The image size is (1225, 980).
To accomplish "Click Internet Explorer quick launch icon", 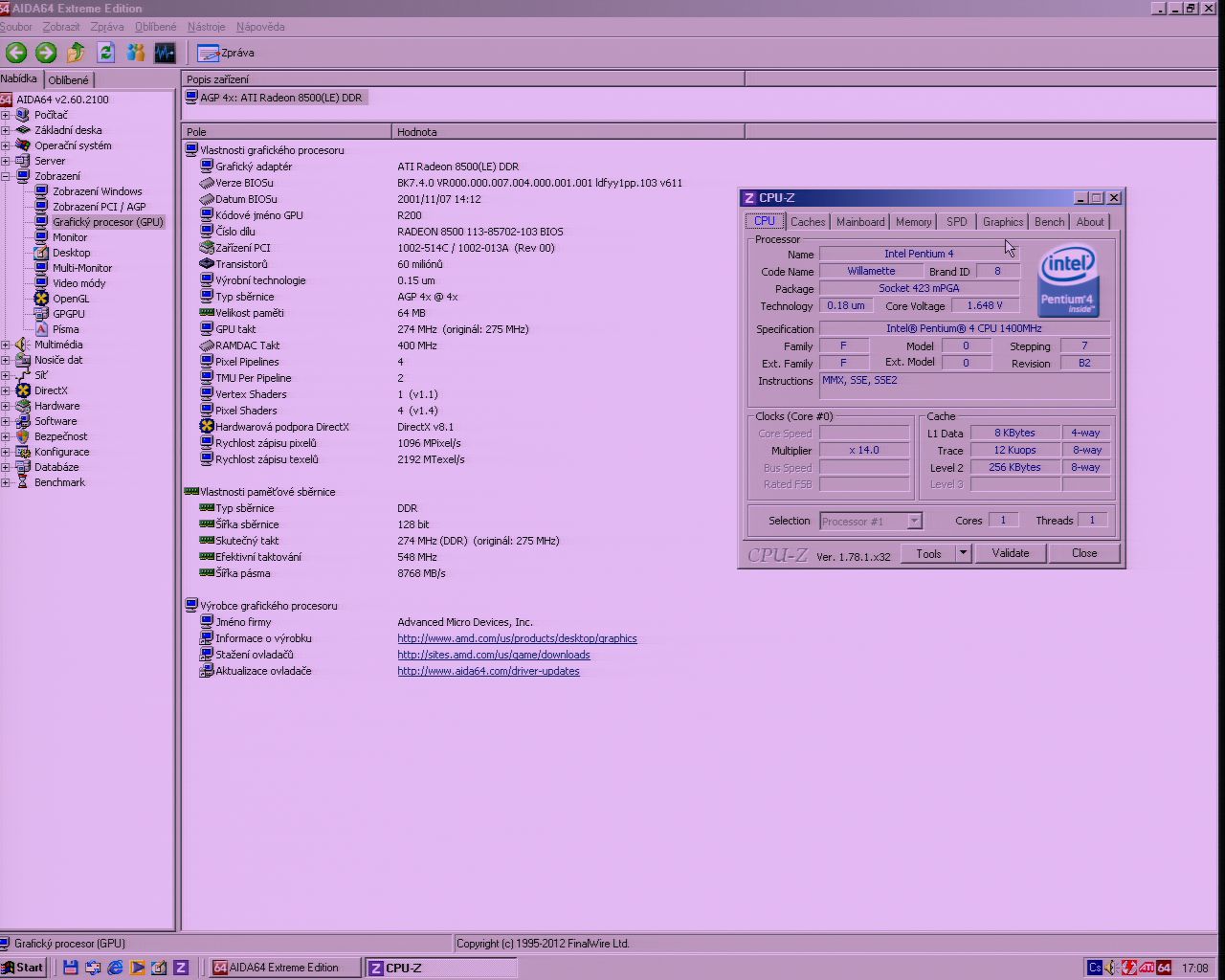I will click(115, 968).
